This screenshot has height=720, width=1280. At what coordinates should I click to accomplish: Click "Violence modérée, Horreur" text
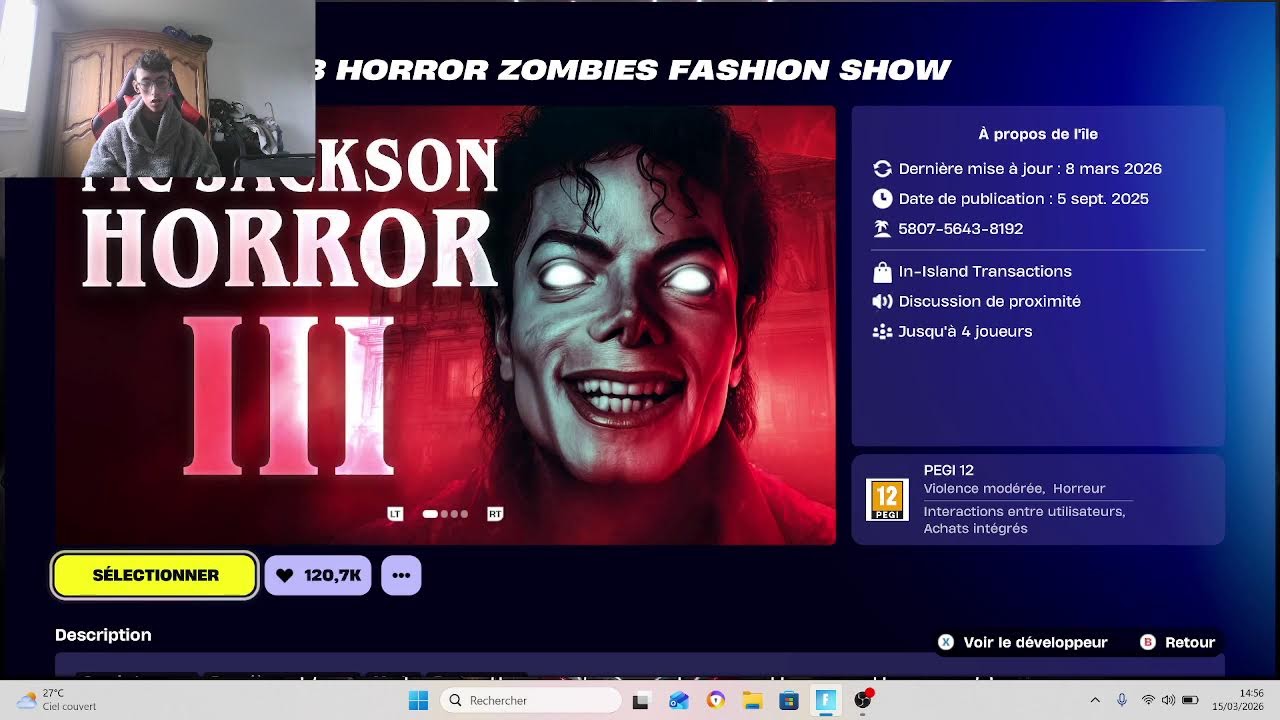(1014, 488)
